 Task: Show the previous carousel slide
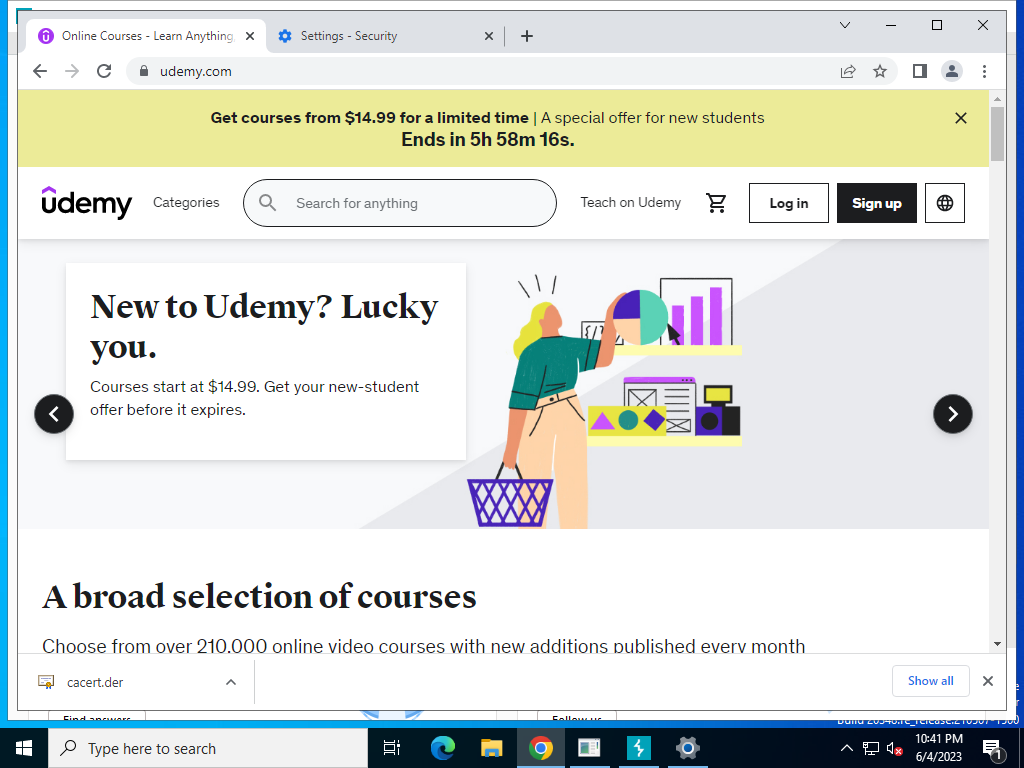(x=54, y=413)
